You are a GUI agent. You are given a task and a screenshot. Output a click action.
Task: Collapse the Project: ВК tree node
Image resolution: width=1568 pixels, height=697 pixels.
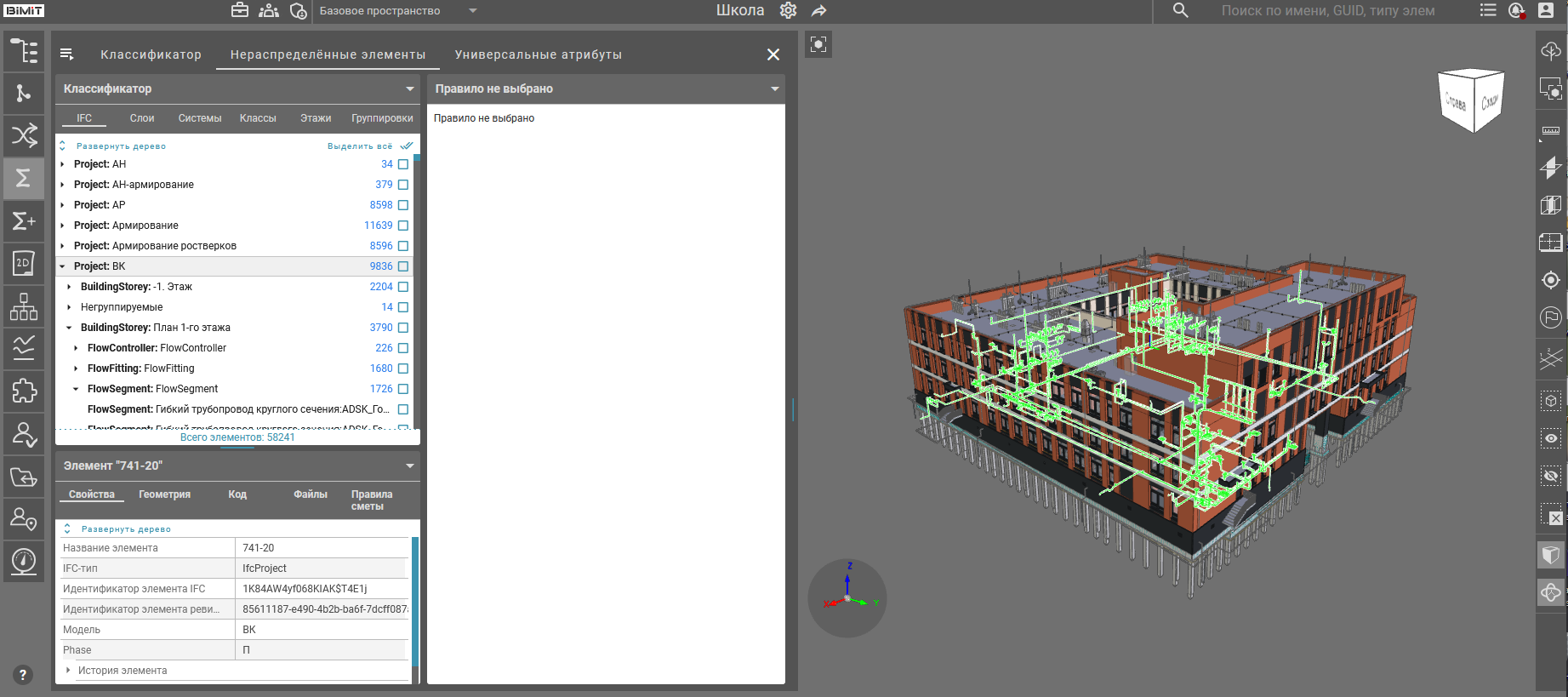[x=62, y=266]
